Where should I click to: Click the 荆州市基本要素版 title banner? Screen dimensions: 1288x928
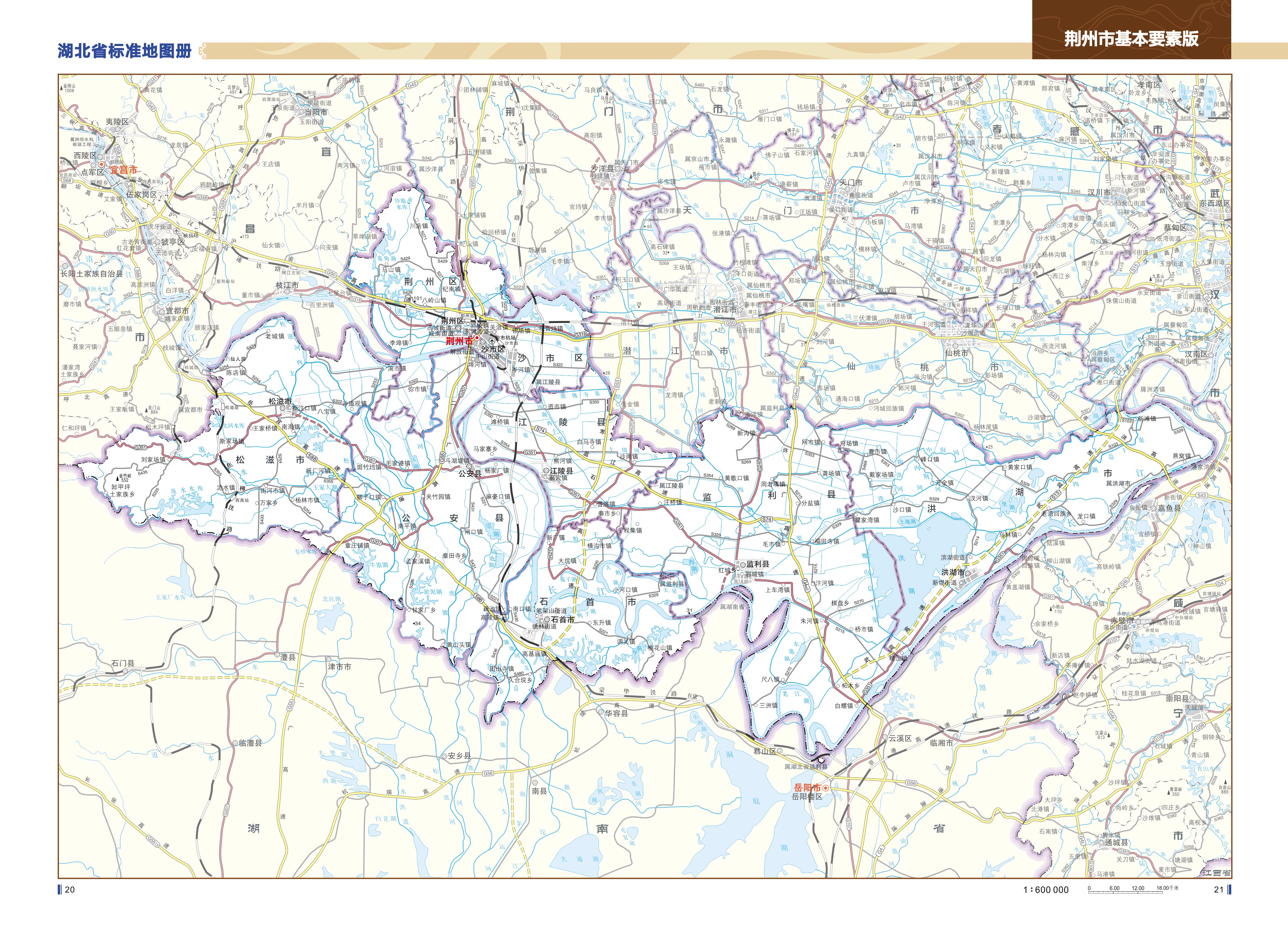[x=1131, y=39]
